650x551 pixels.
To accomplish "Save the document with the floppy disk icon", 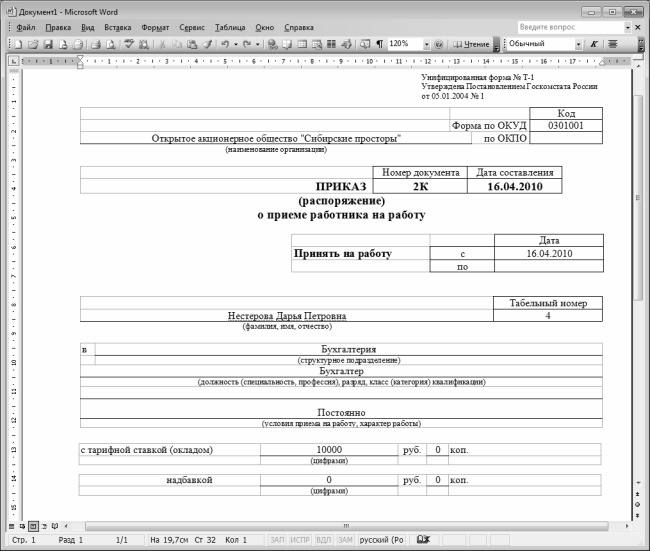I will click(48, 45).
